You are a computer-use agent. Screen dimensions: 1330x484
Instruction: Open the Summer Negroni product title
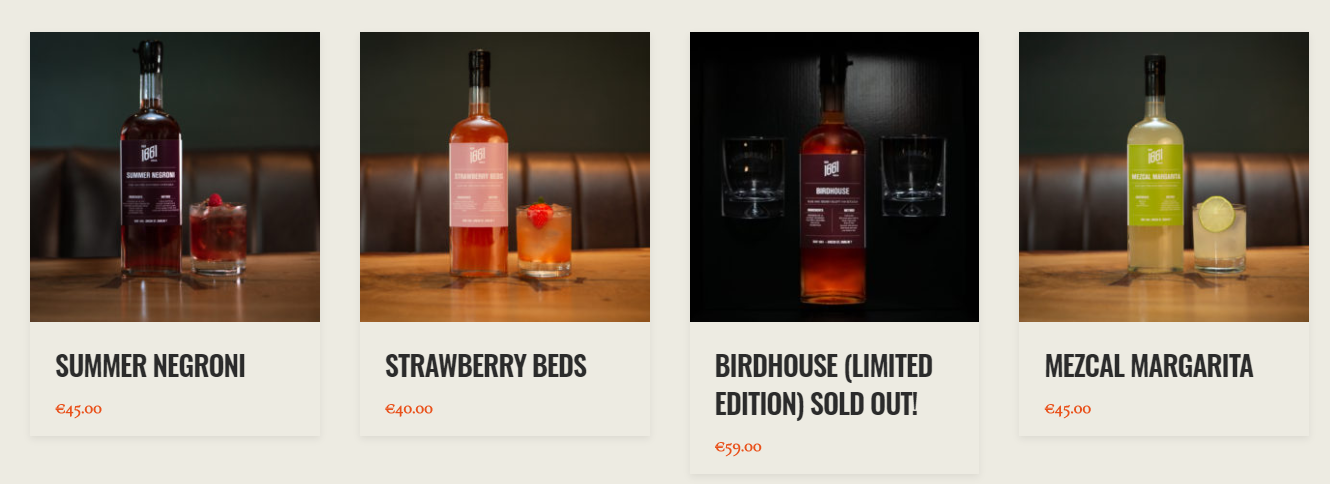(150, 366)
